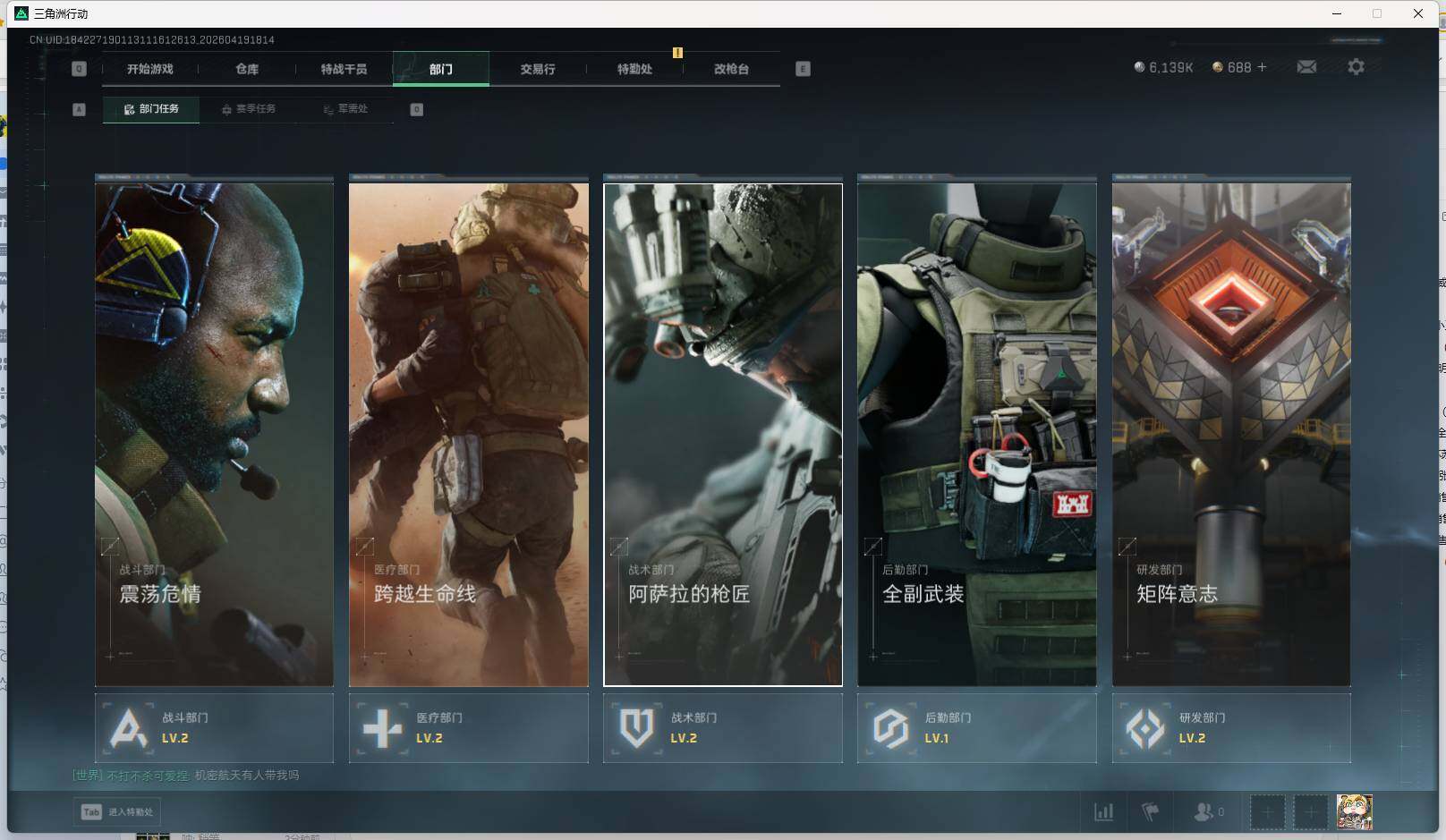This screenshot has width=1446, height=840.
Task: Open the 震荡危情 mission card
Action: tap(214, 435)
